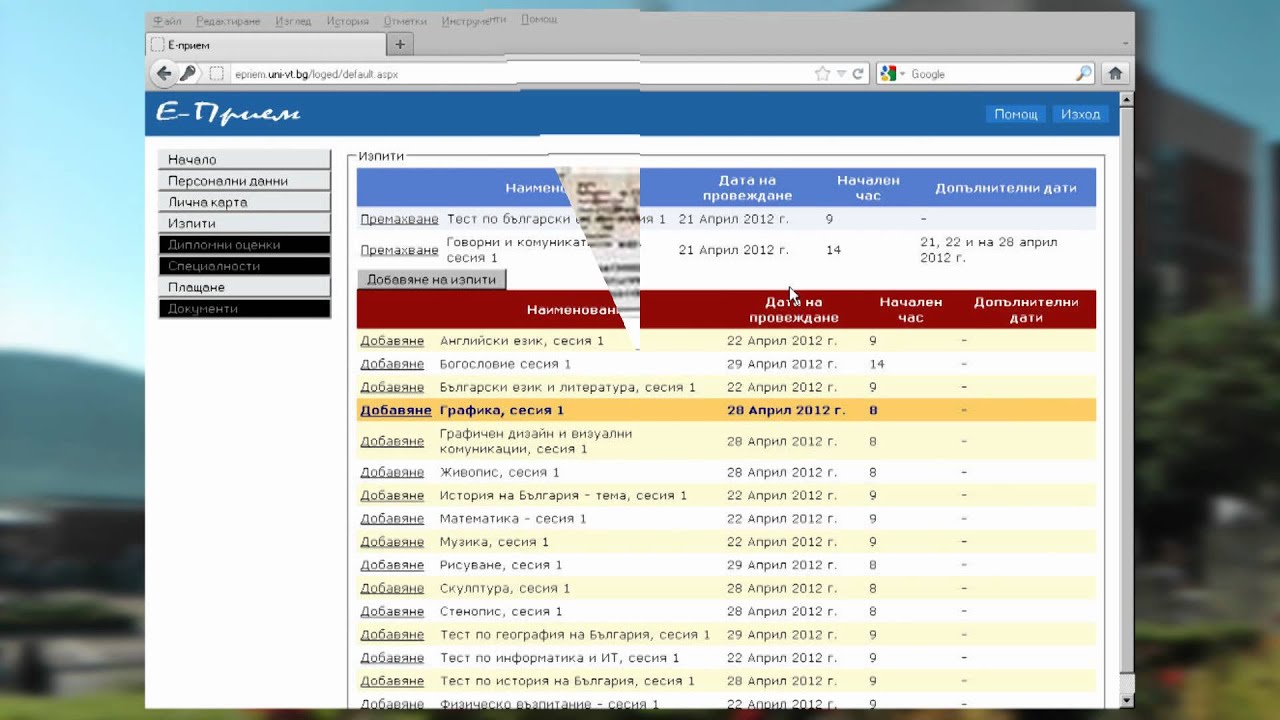1280x720 pixels.
Task: Open the Отметки menu
Action: pyautogui.click(x=404, y=20)
